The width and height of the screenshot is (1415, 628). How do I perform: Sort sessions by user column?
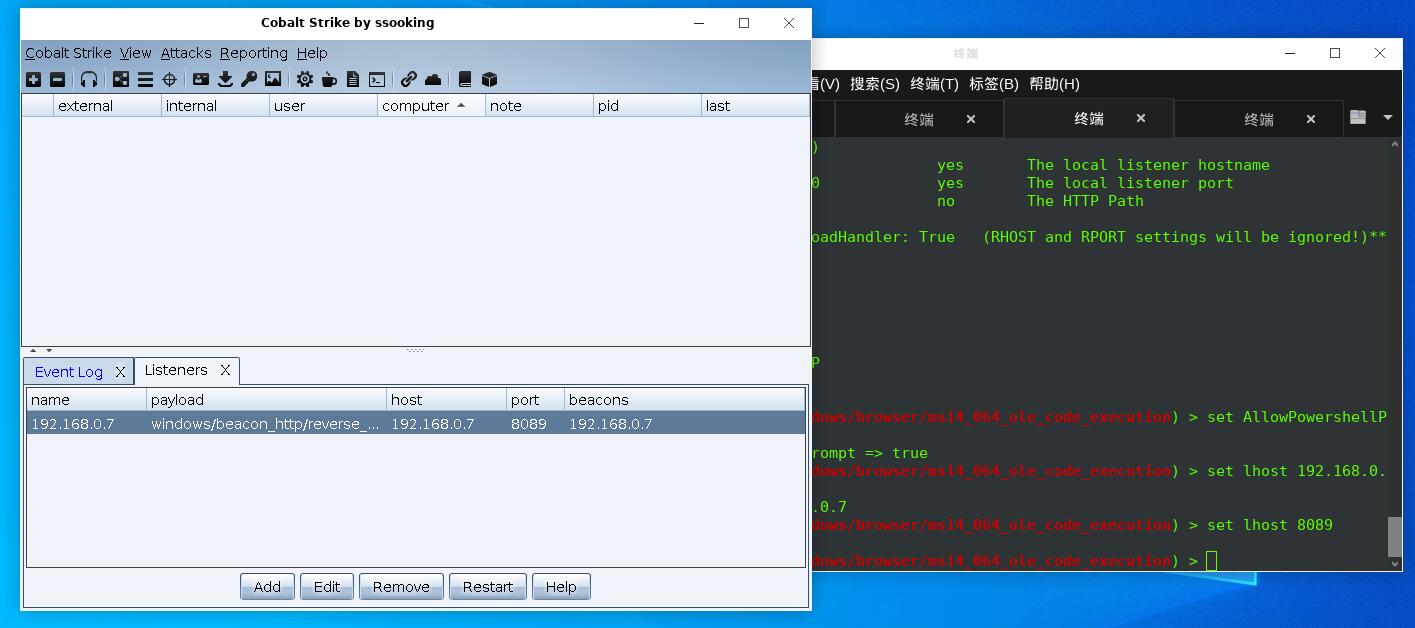[x=323, y=105]
